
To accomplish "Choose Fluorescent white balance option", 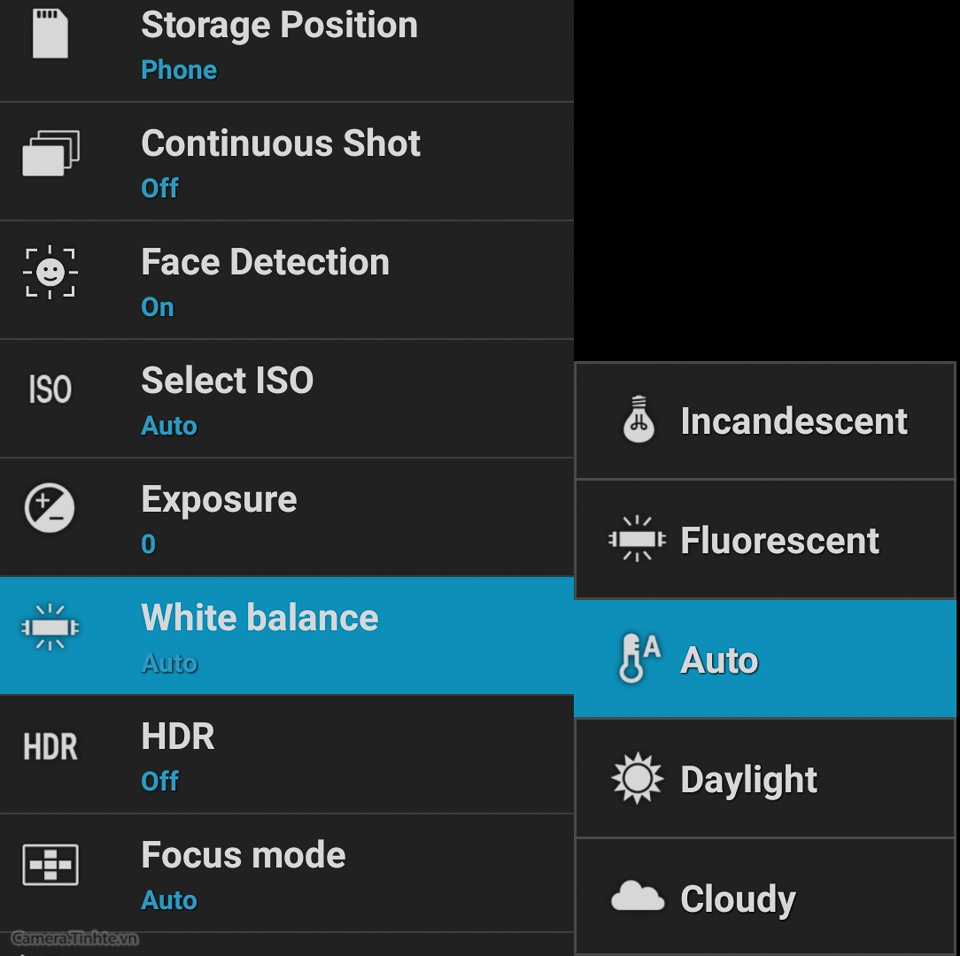I will [x=765, y=540].
